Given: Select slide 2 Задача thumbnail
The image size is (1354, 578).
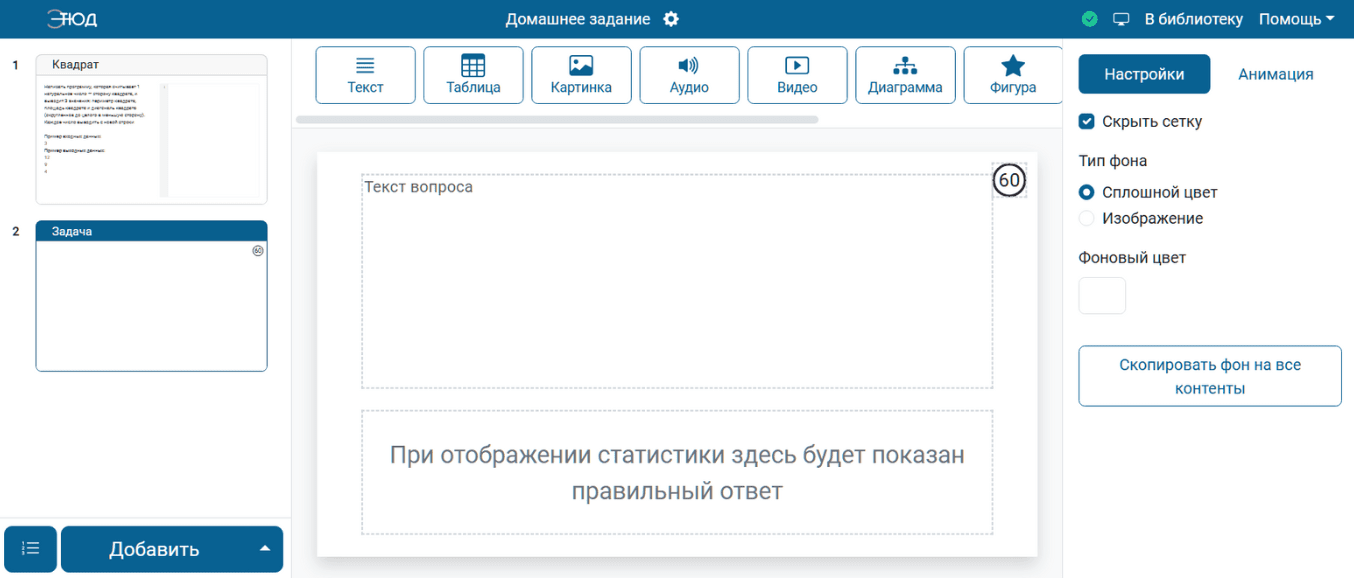Looking at the screenshot, I should tap(151, 296).
